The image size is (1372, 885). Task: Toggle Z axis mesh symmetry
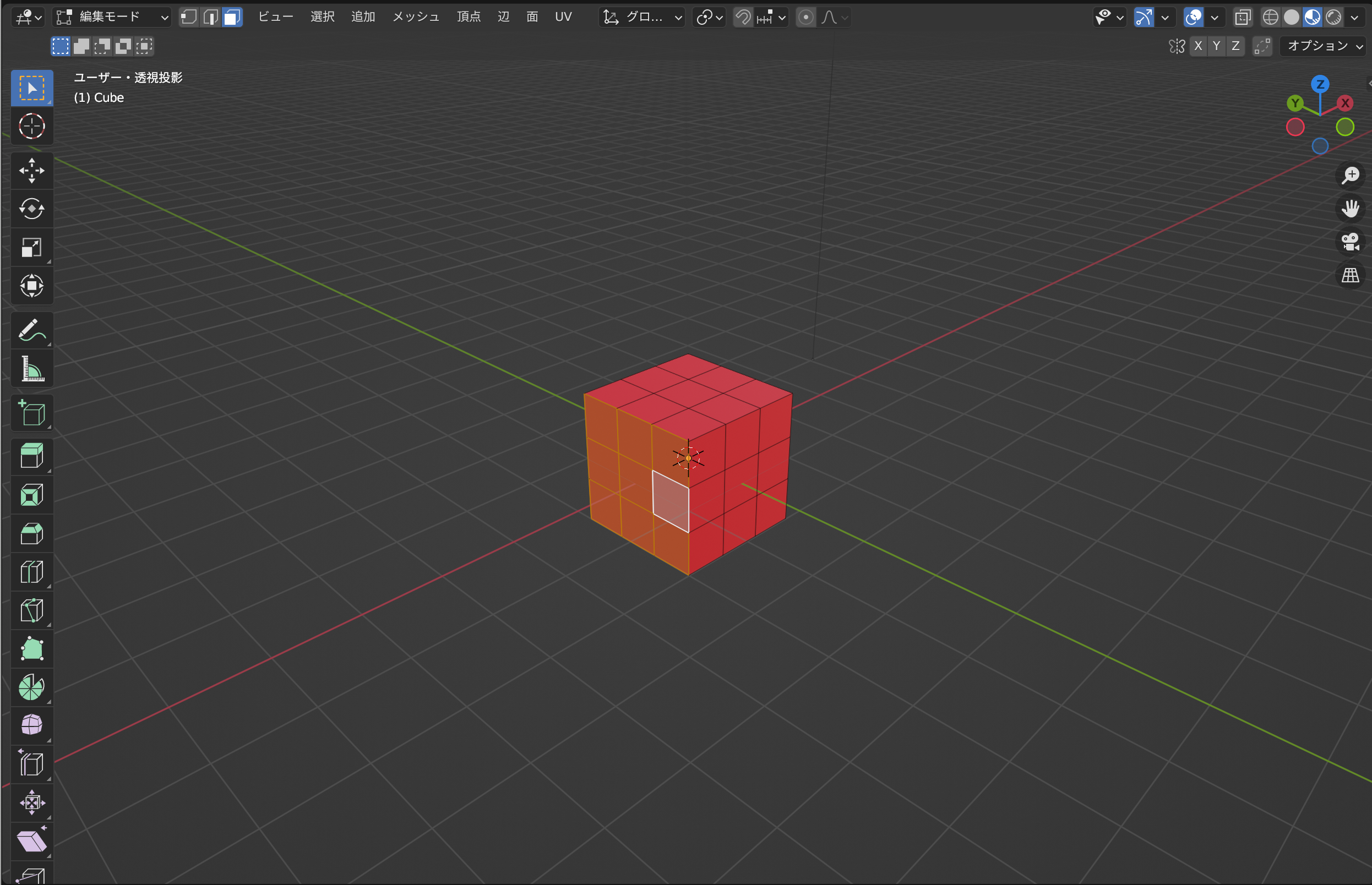point(1235,46)
